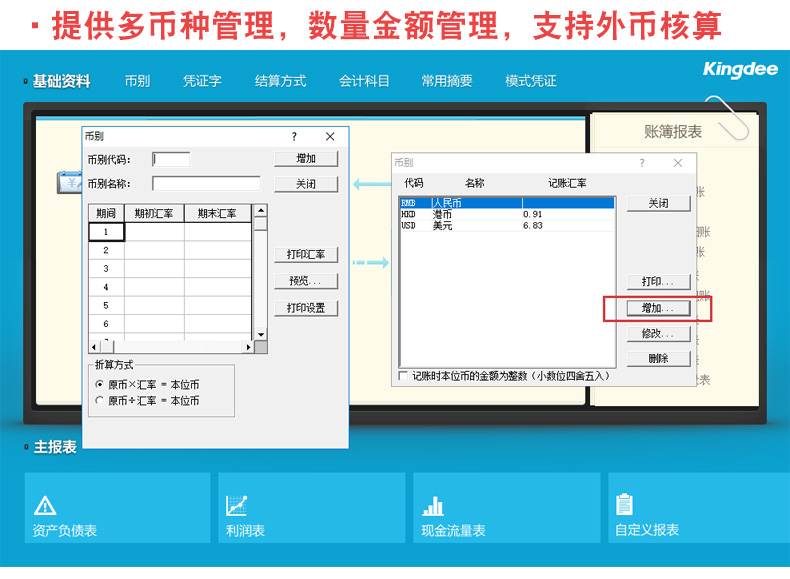Screen dimensions: 790x579
Task: Click the 现金流量表 bar chart icon
Action: click(433, 505)
